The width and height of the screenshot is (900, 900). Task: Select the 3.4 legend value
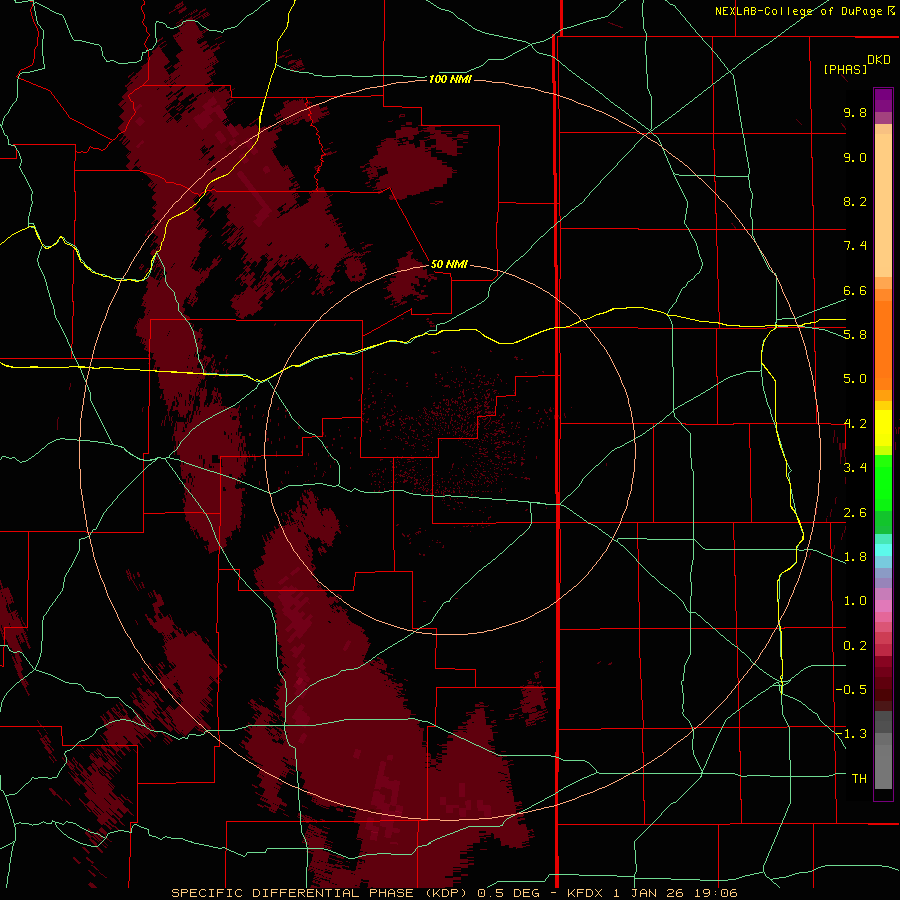tap(855, 468)
